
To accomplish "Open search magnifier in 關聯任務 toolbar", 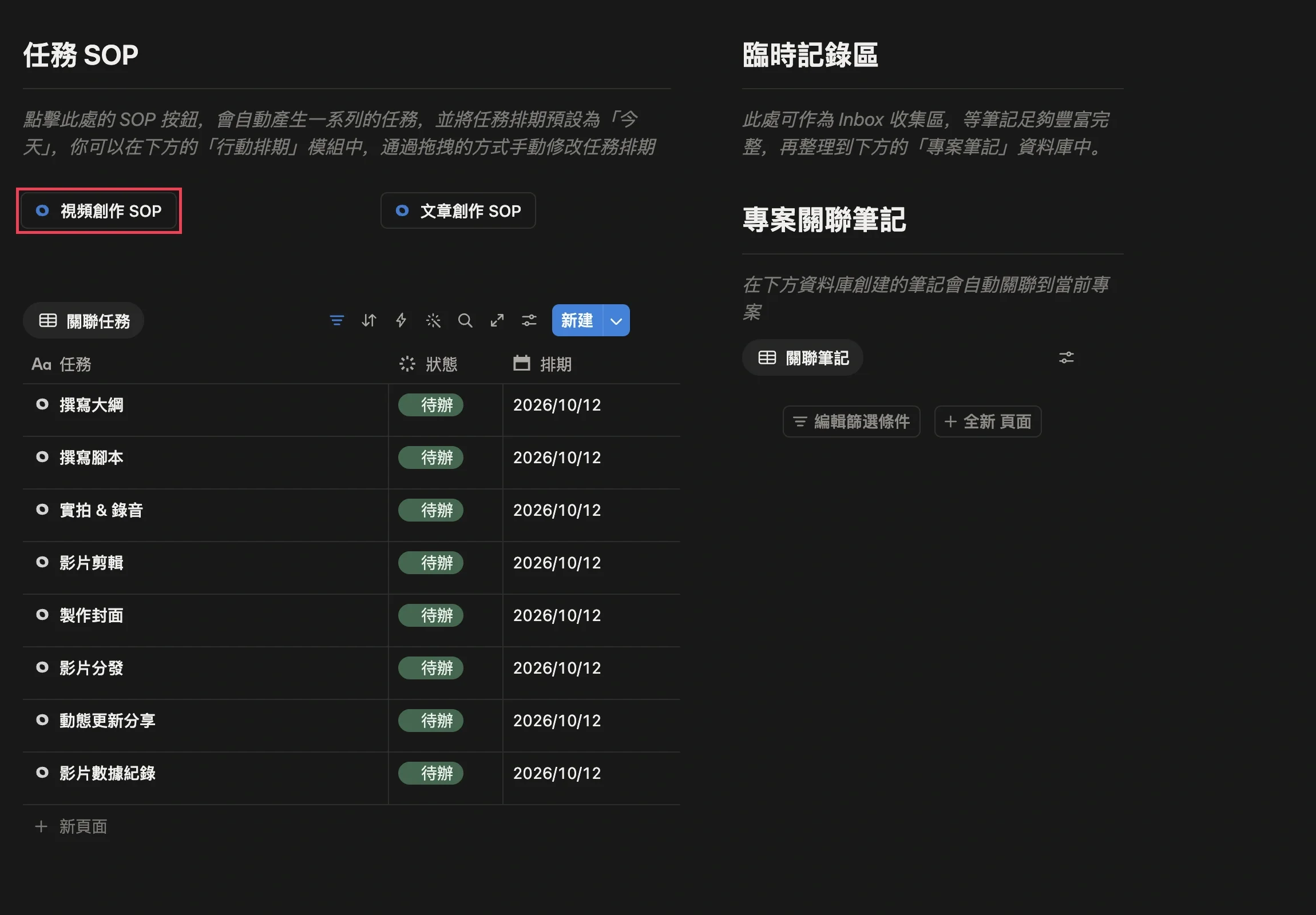I will tap(465, 320).
